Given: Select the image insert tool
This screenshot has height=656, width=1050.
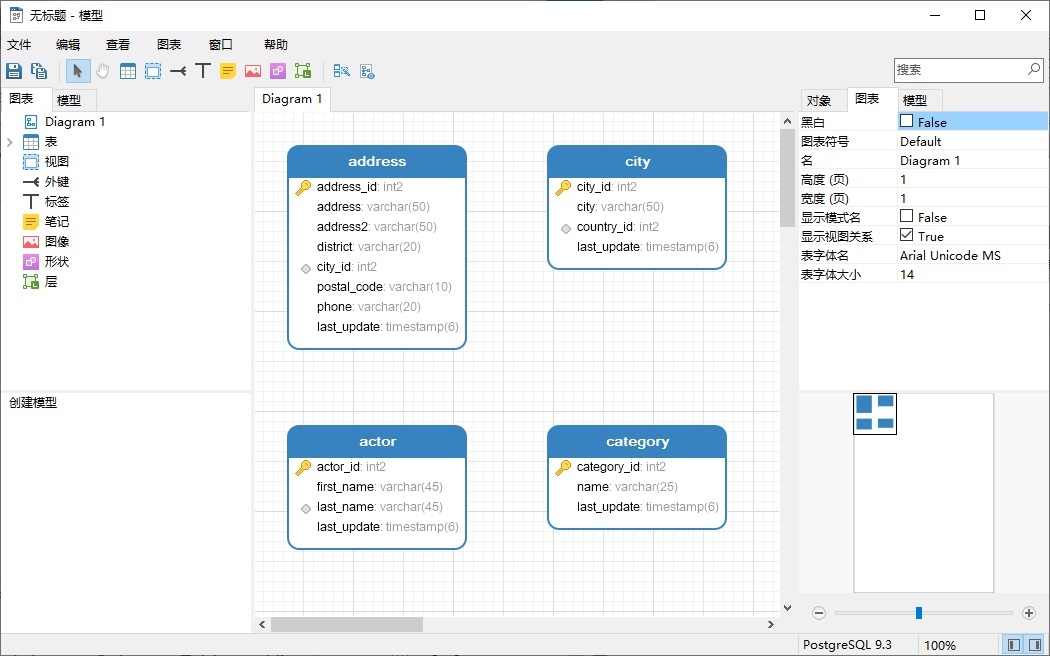Looking at the screenshot, I should (253, 70).
